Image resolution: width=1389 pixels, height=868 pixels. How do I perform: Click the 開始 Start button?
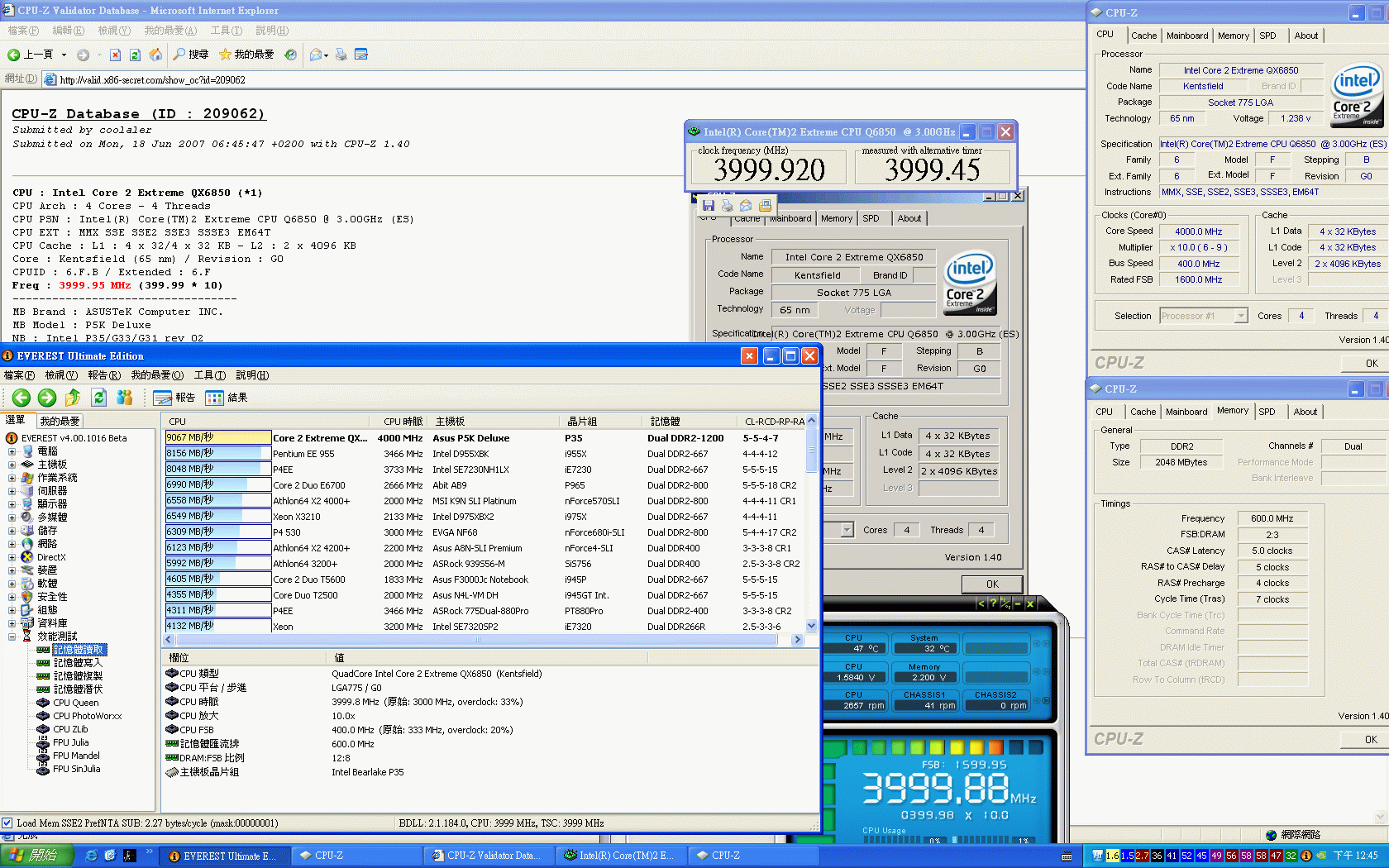pos(37,856)
